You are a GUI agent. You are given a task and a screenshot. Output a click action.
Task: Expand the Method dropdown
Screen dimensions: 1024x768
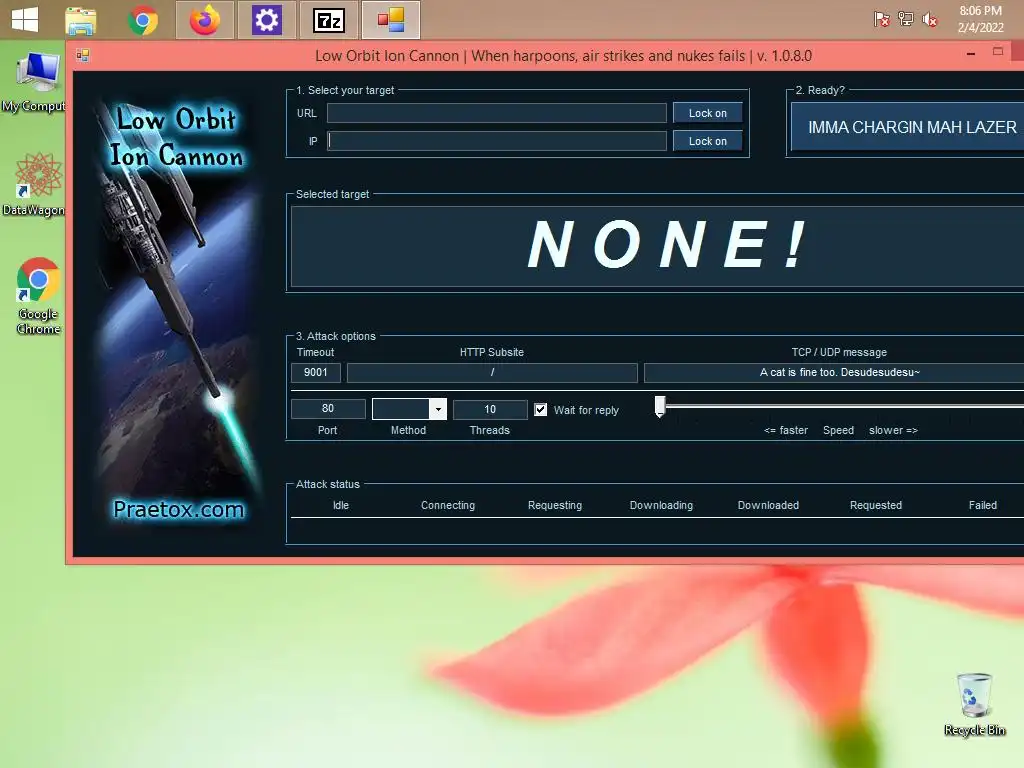pyautogui.click(x=438, y=409)
